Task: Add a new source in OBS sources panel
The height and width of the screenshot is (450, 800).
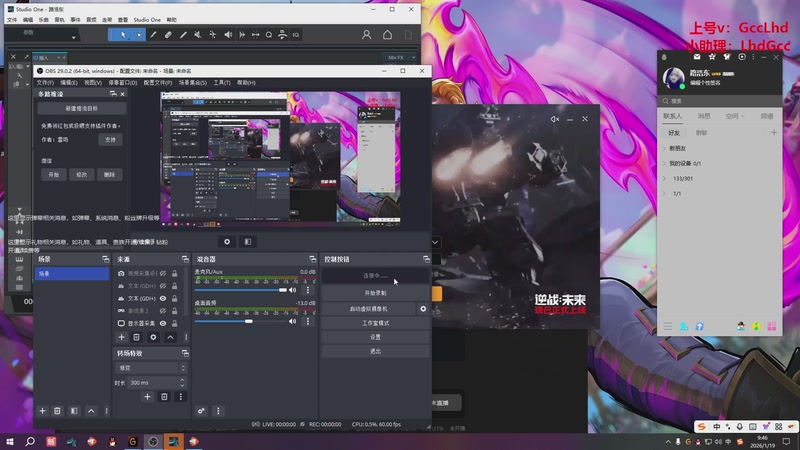Action: tap(121, 337)
